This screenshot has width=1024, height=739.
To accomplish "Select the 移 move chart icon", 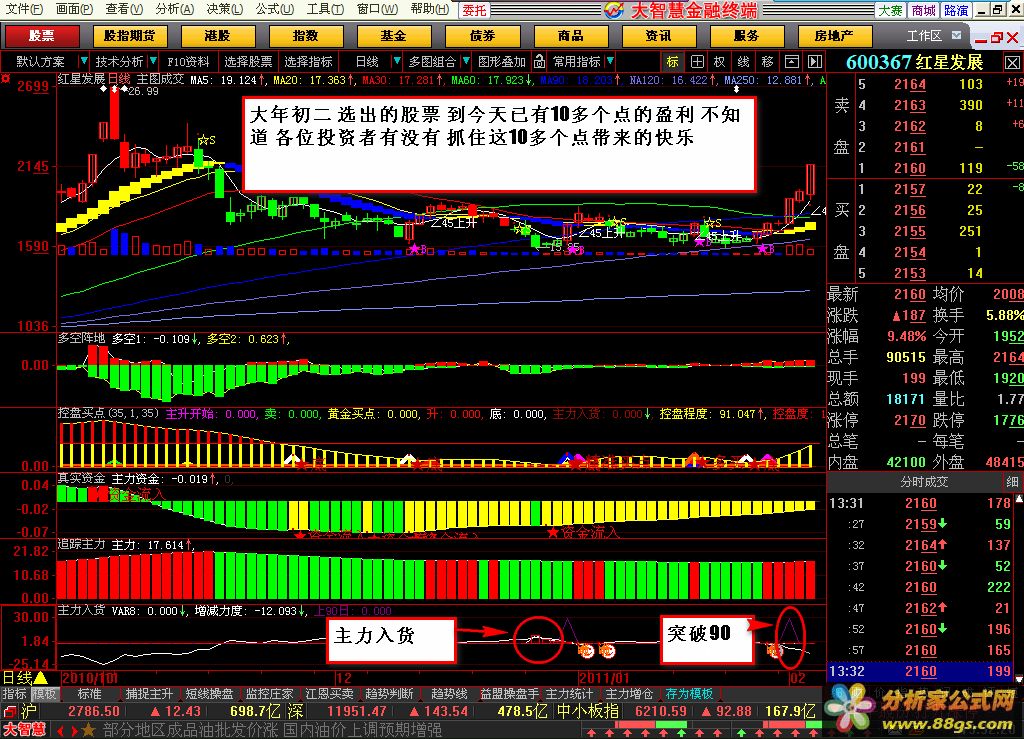I will click(x=767, y=61).
